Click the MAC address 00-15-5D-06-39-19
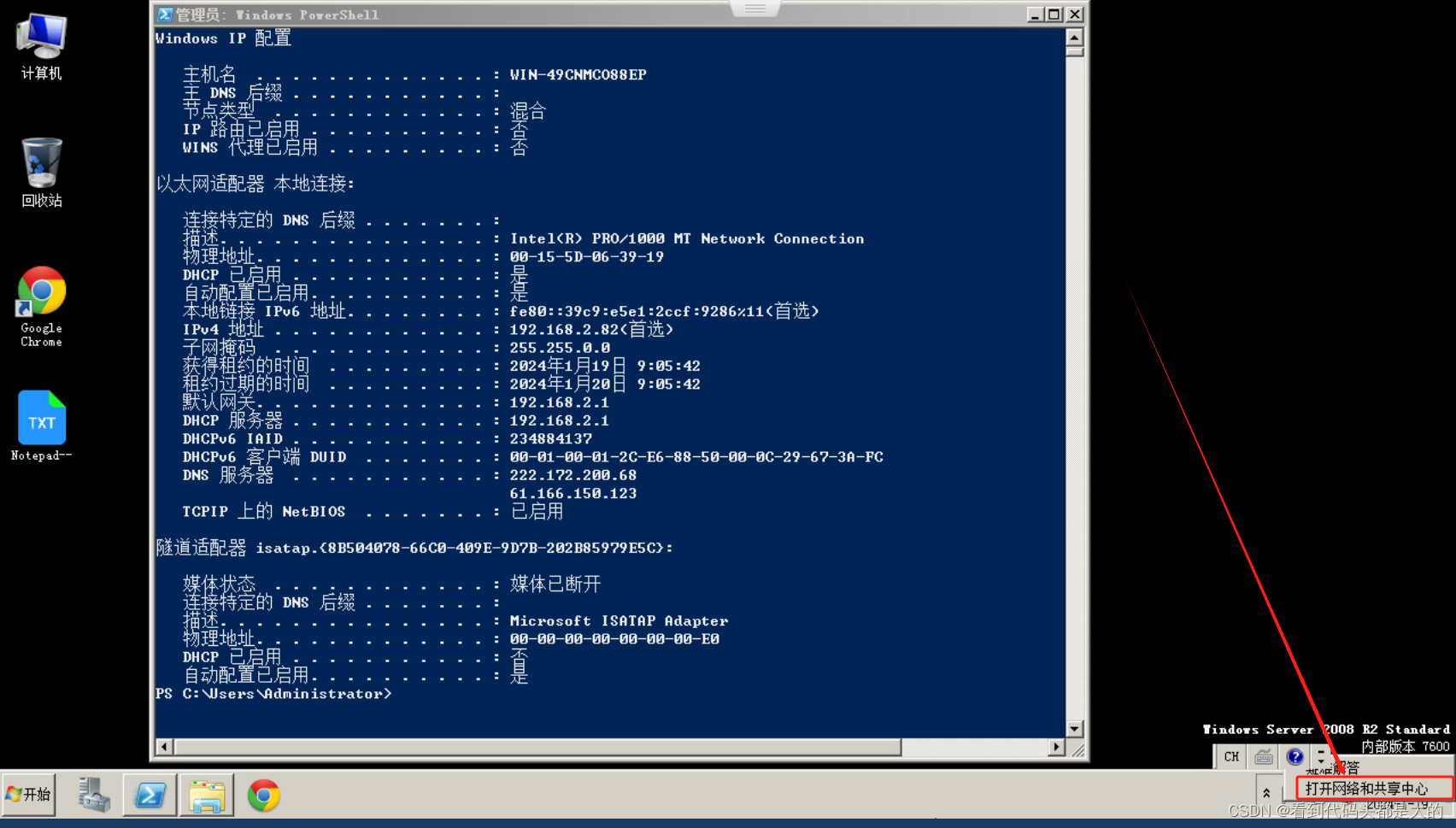 tap(587, 257)
